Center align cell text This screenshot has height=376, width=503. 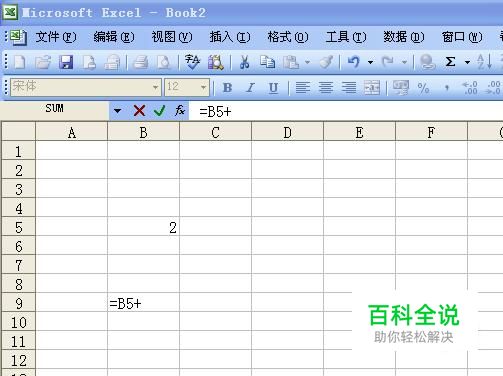[x=326, y=88]
